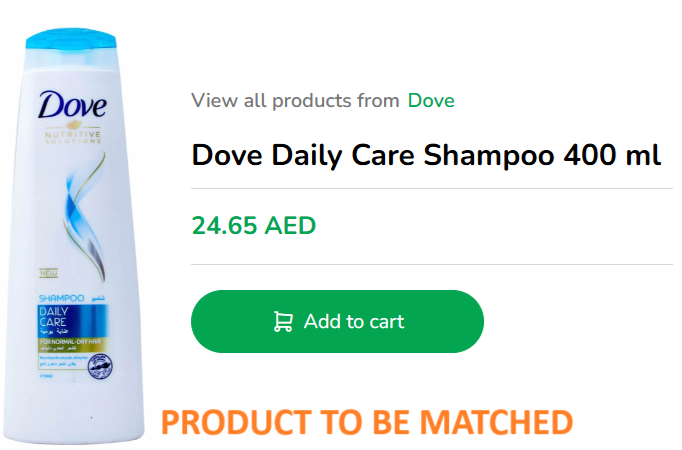
Task: Click the SHAMPOO word on bottle label
Action: (61, 298)
